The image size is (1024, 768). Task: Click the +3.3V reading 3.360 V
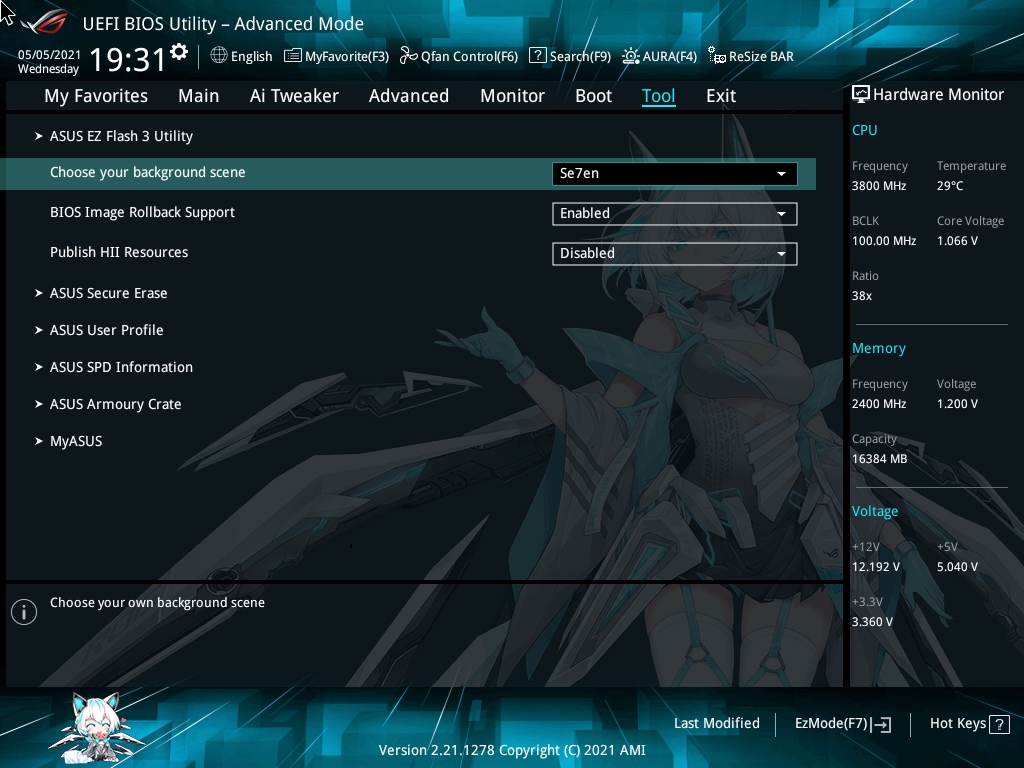point(872,622)
